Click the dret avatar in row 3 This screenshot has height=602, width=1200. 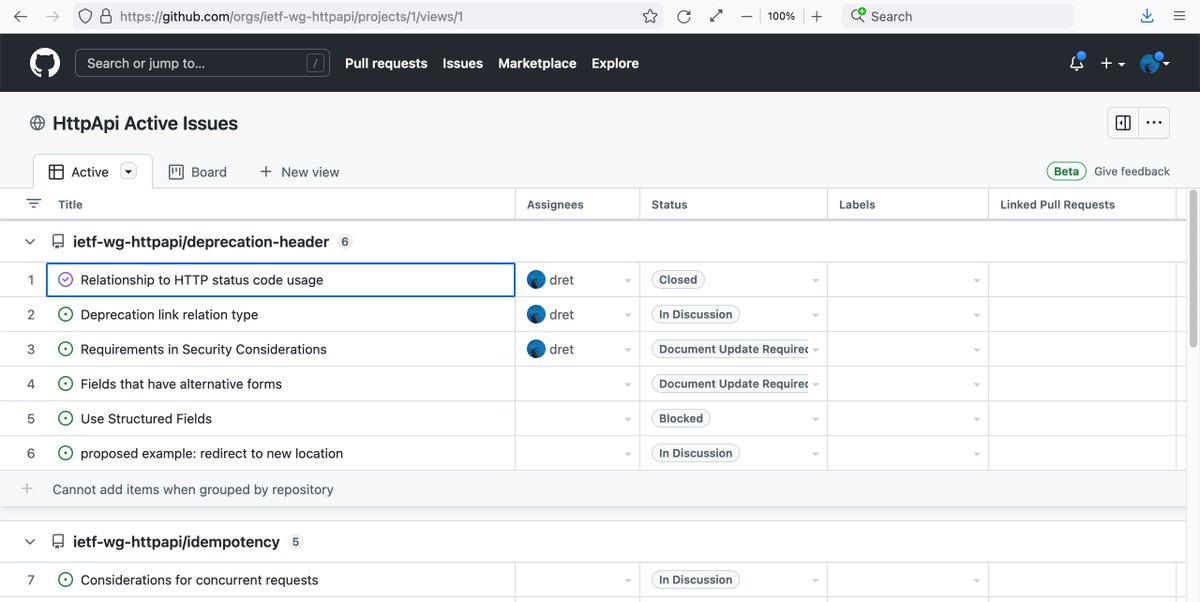coord(536,349)
